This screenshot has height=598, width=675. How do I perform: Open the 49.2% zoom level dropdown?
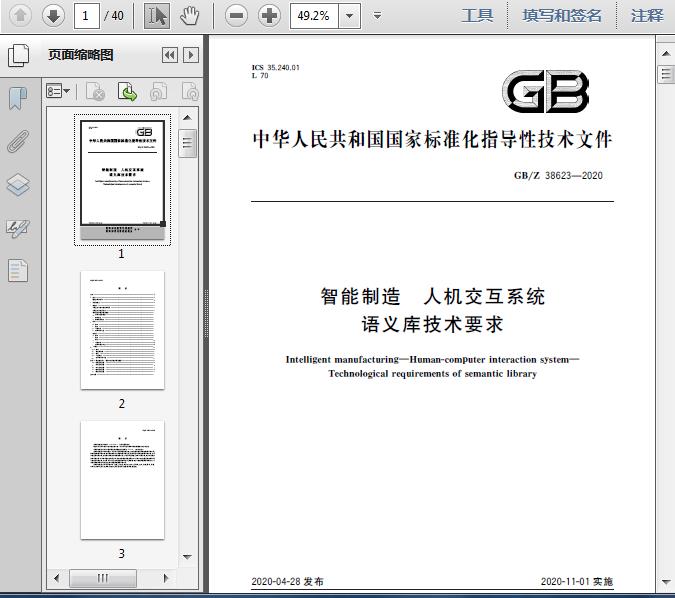(348, 15)
